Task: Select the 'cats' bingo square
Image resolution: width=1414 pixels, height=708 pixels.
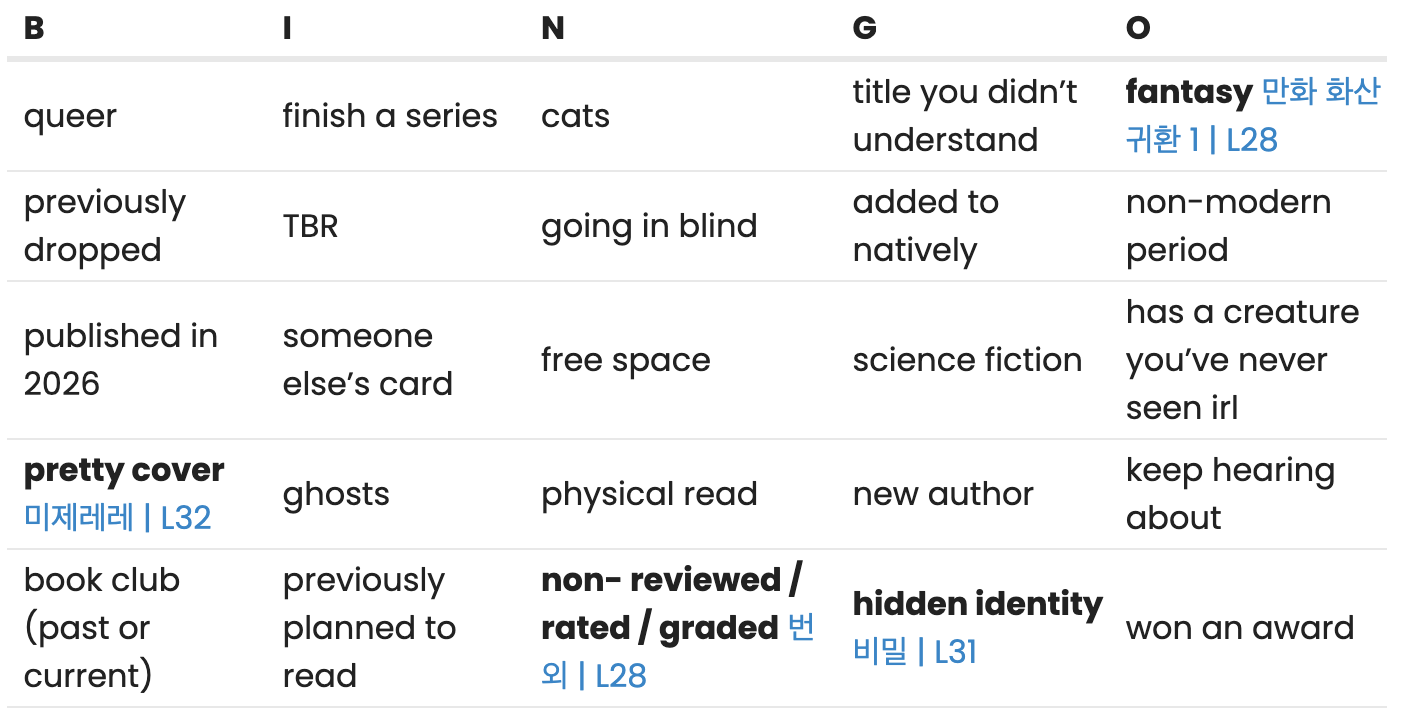Action: click(x=575, y=116)
